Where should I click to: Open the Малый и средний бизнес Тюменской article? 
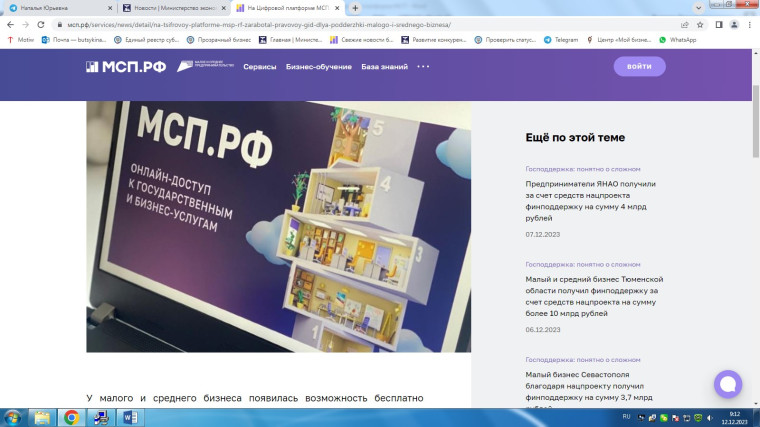594,296
